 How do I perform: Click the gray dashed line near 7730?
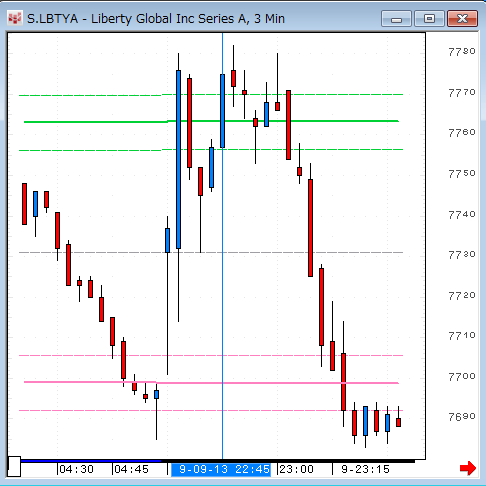(x=211, y=252)
